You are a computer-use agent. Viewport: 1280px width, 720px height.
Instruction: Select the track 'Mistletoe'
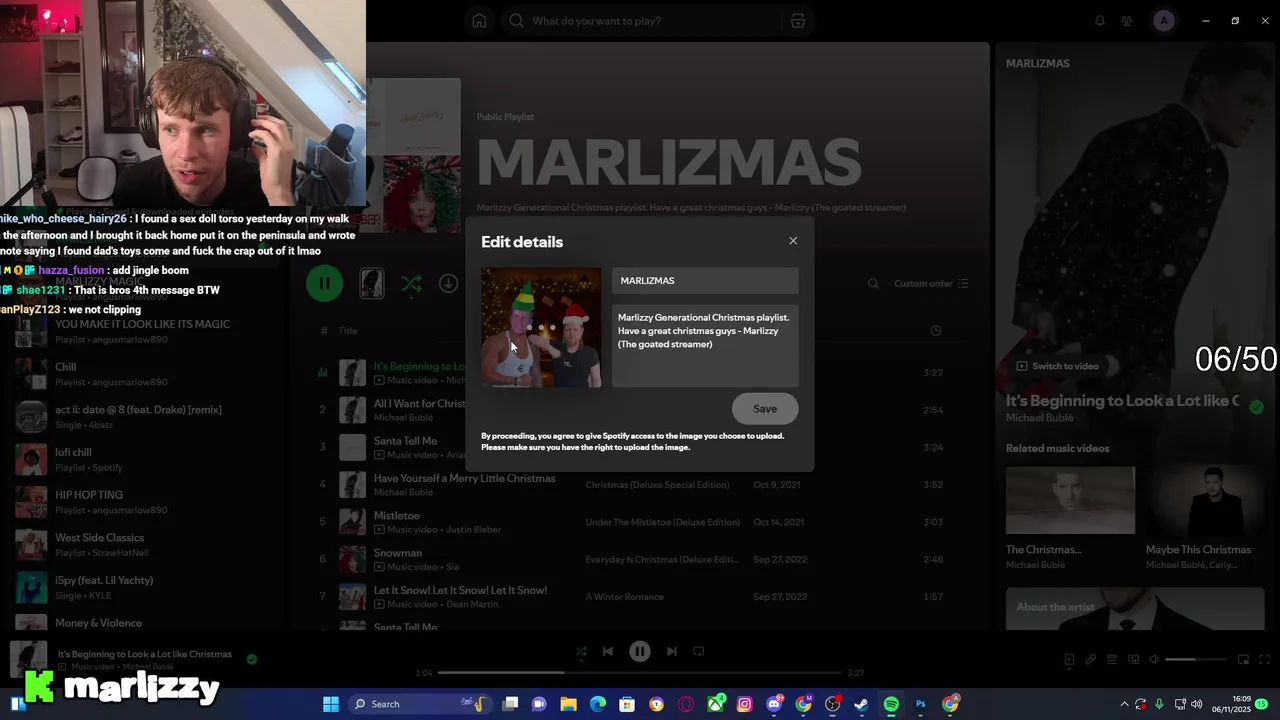coord(397,516)
